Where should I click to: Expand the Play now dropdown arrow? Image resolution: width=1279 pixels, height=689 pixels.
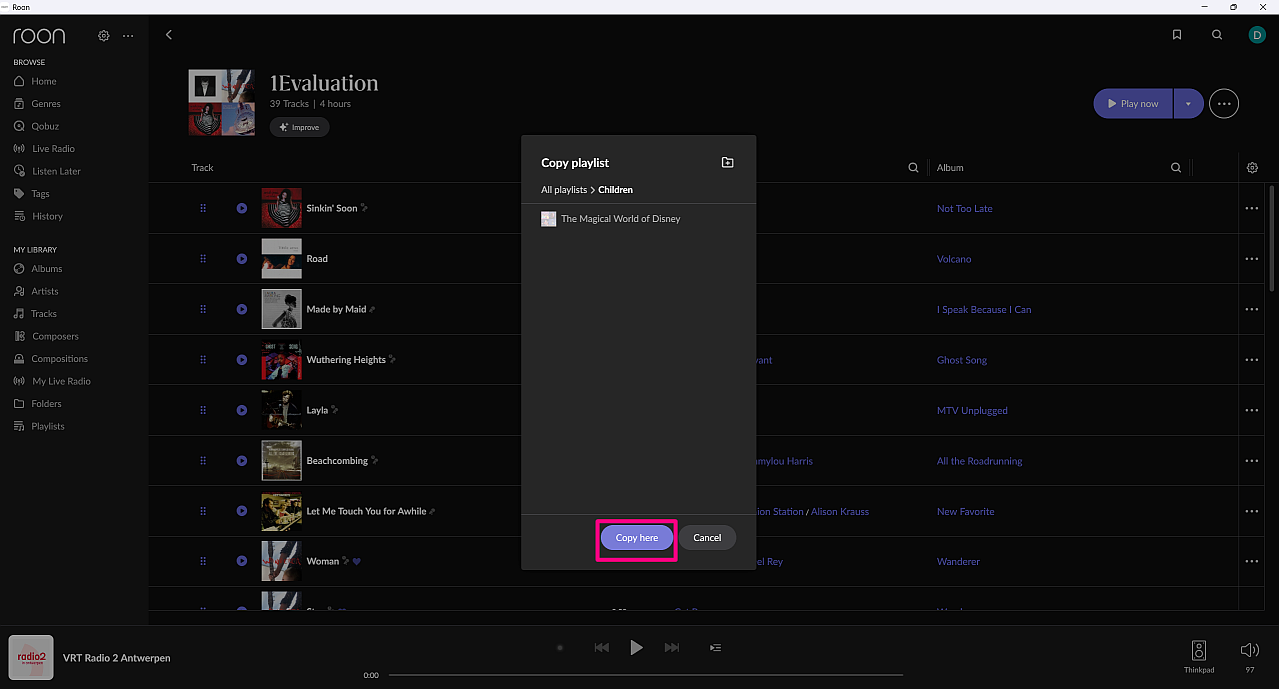[1188, 104]
